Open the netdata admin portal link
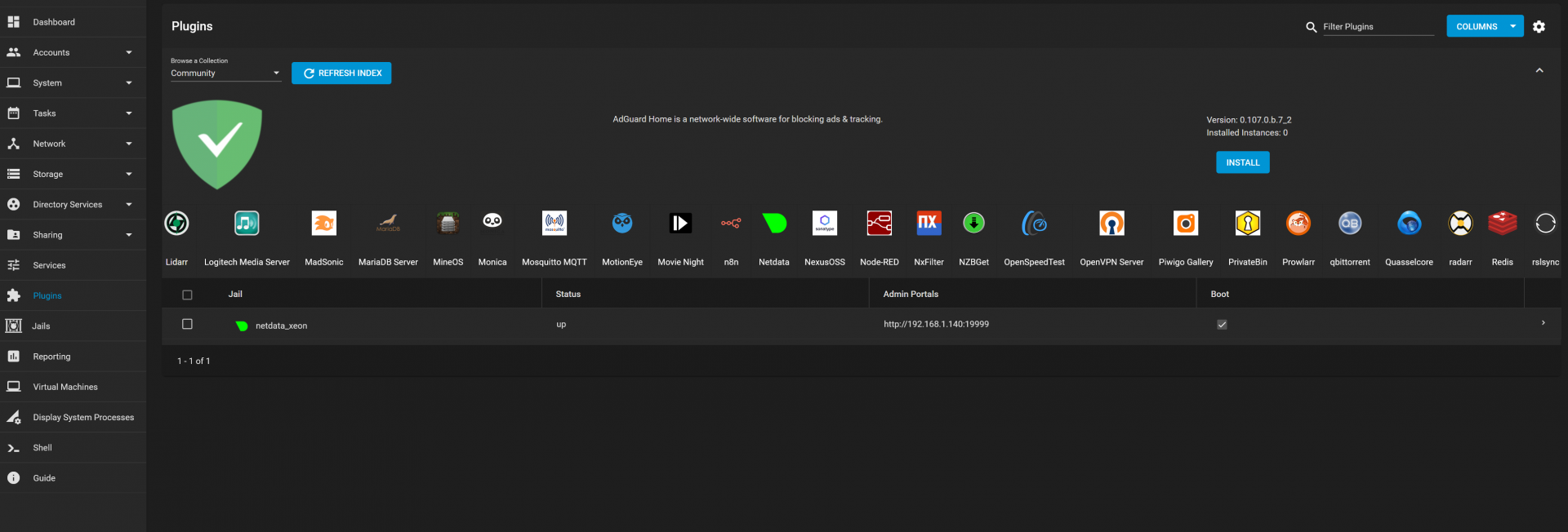 tap(936, 324)
